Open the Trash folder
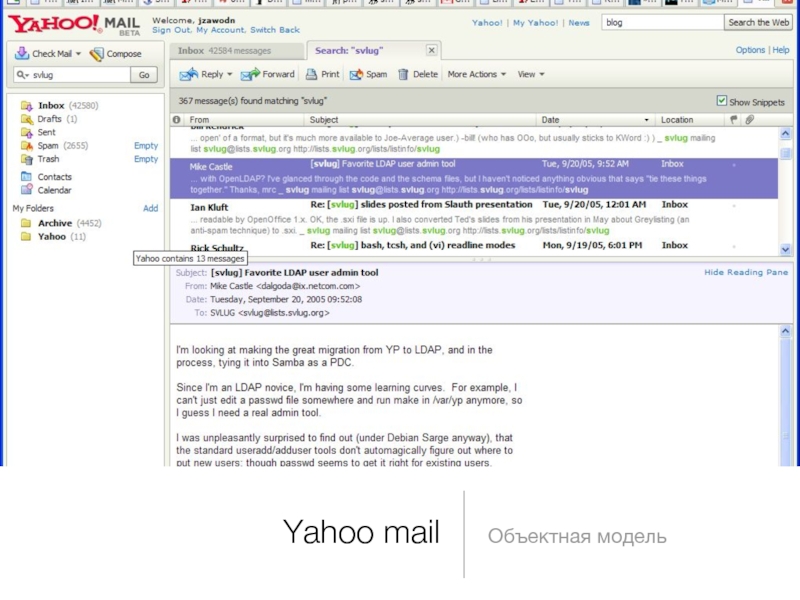Image resolution: width=800 pixels, height=600 pixels. click(x=48, y=159)
